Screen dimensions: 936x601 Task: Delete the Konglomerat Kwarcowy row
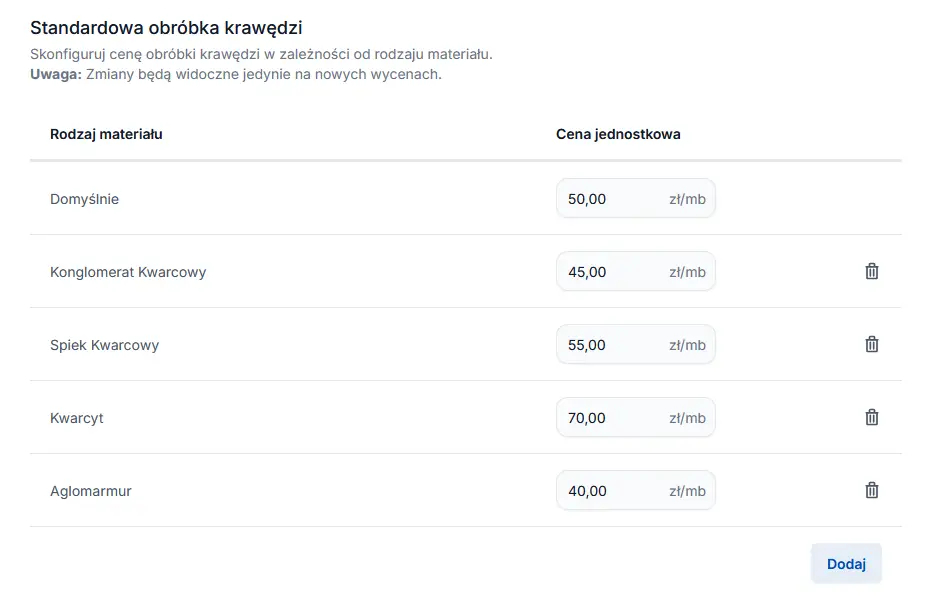(x=872, y=271)
